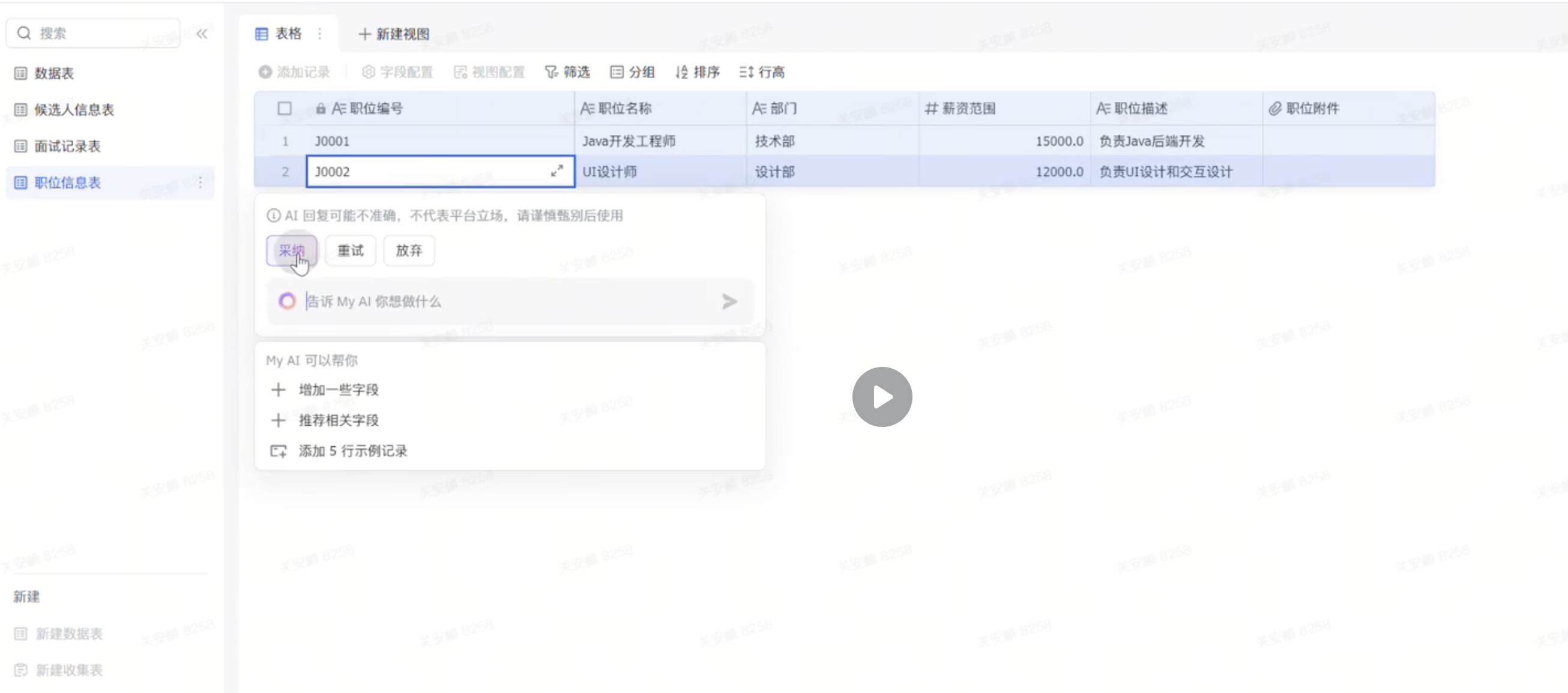Select the 技术部 cell
1568x693 pixels.
(833, 141)
